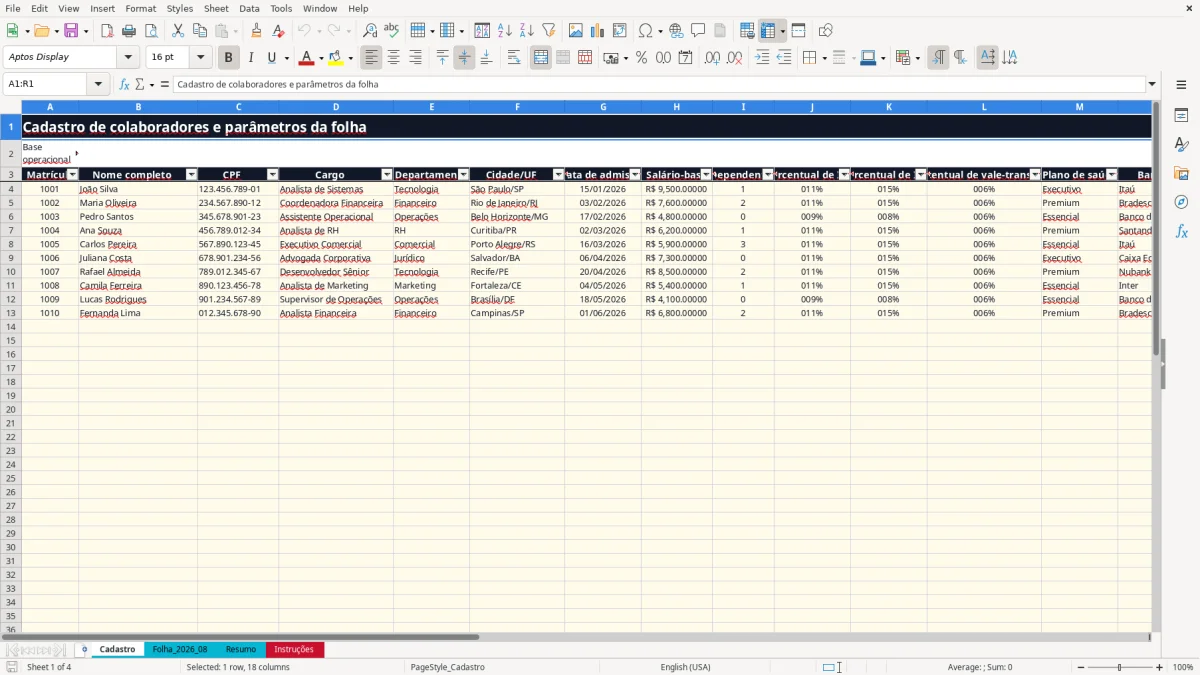Adjust the zoom slider in status bar
Screen dimensions: 1200x675
pyautogui.click(x=1119, y=667)
